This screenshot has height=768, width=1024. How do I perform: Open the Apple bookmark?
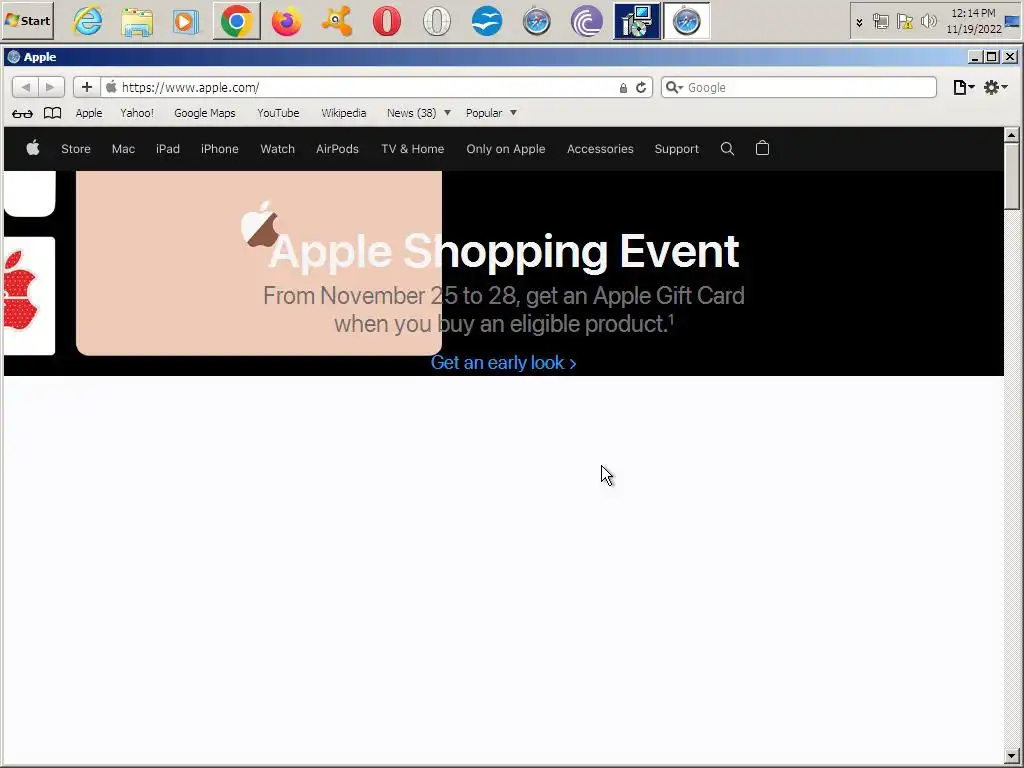click(x=89, y=113)
